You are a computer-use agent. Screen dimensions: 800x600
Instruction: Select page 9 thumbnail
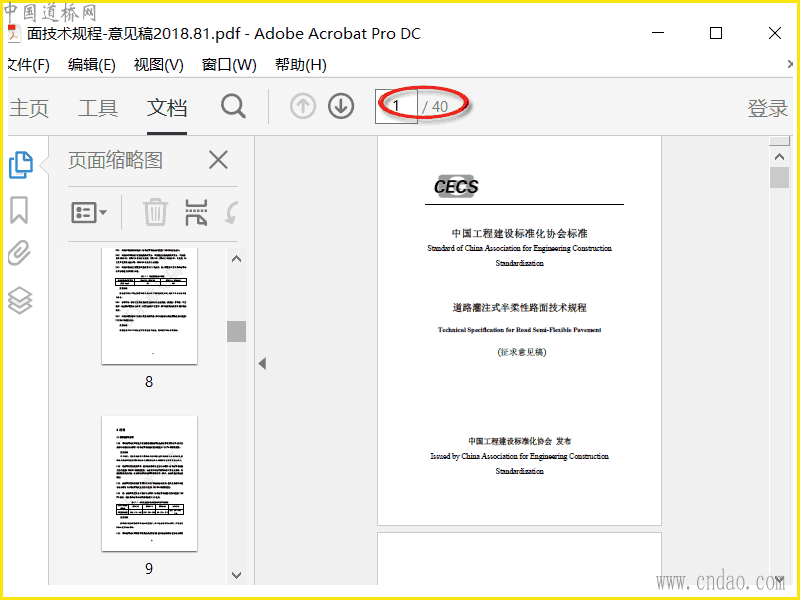tap(149, 484)
